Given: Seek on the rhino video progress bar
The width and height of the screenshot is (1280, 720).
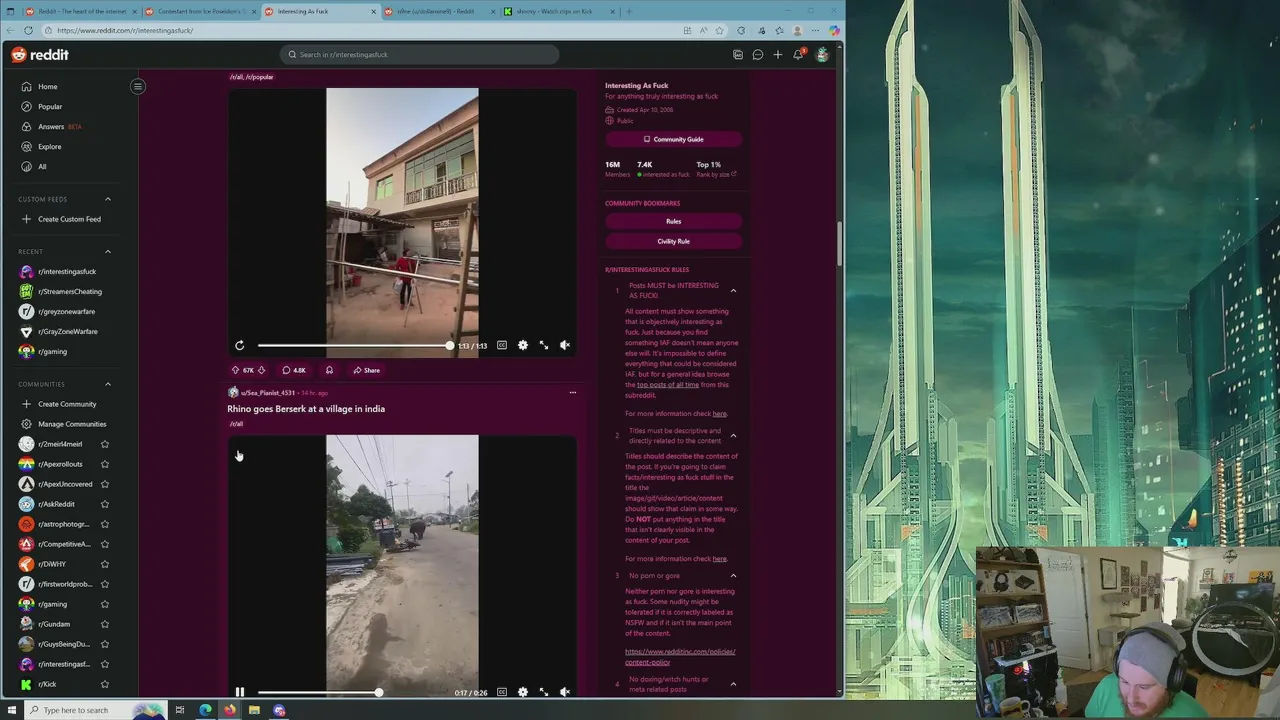Looking at the screenshot, I should point(354,692).
